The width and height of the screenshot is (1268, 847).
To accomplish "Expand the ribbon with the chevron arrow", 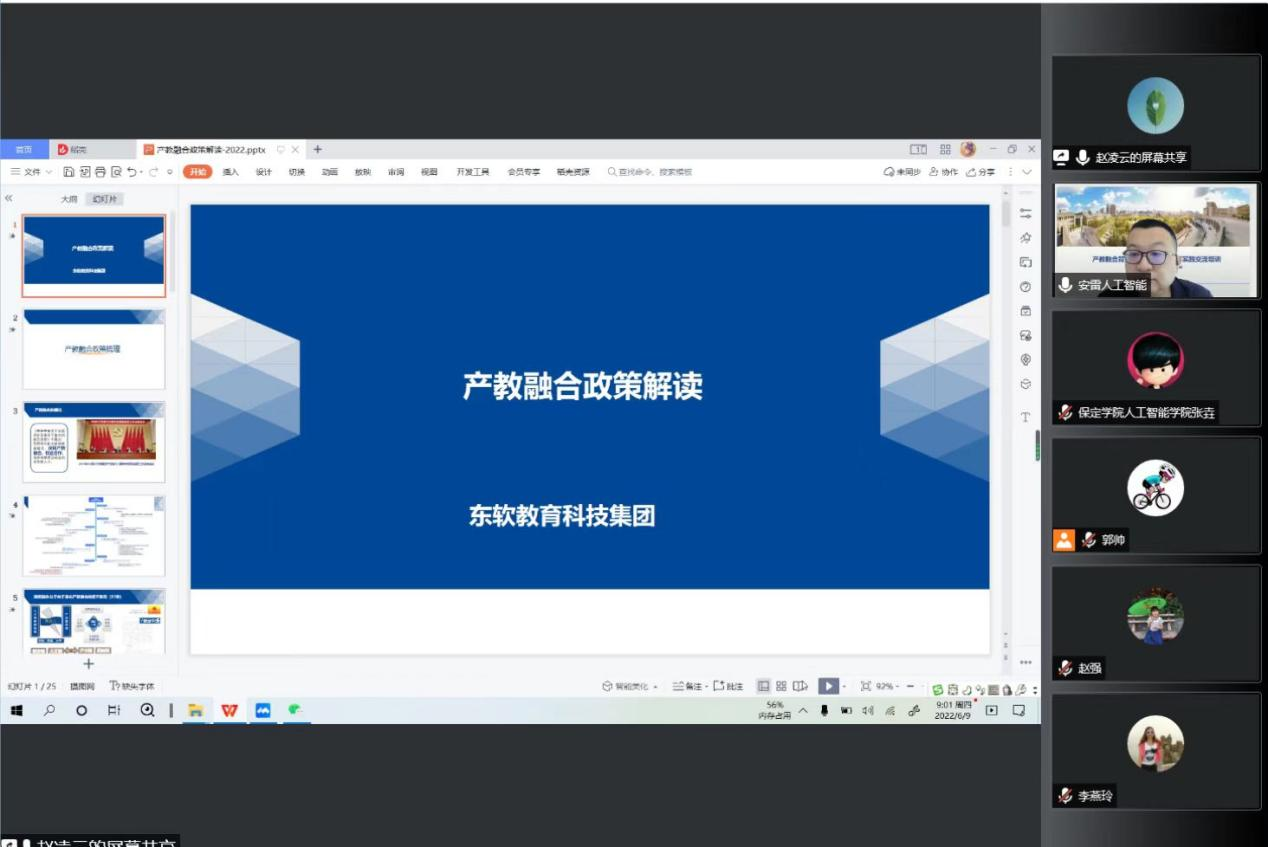I will tap(1027, 172).
